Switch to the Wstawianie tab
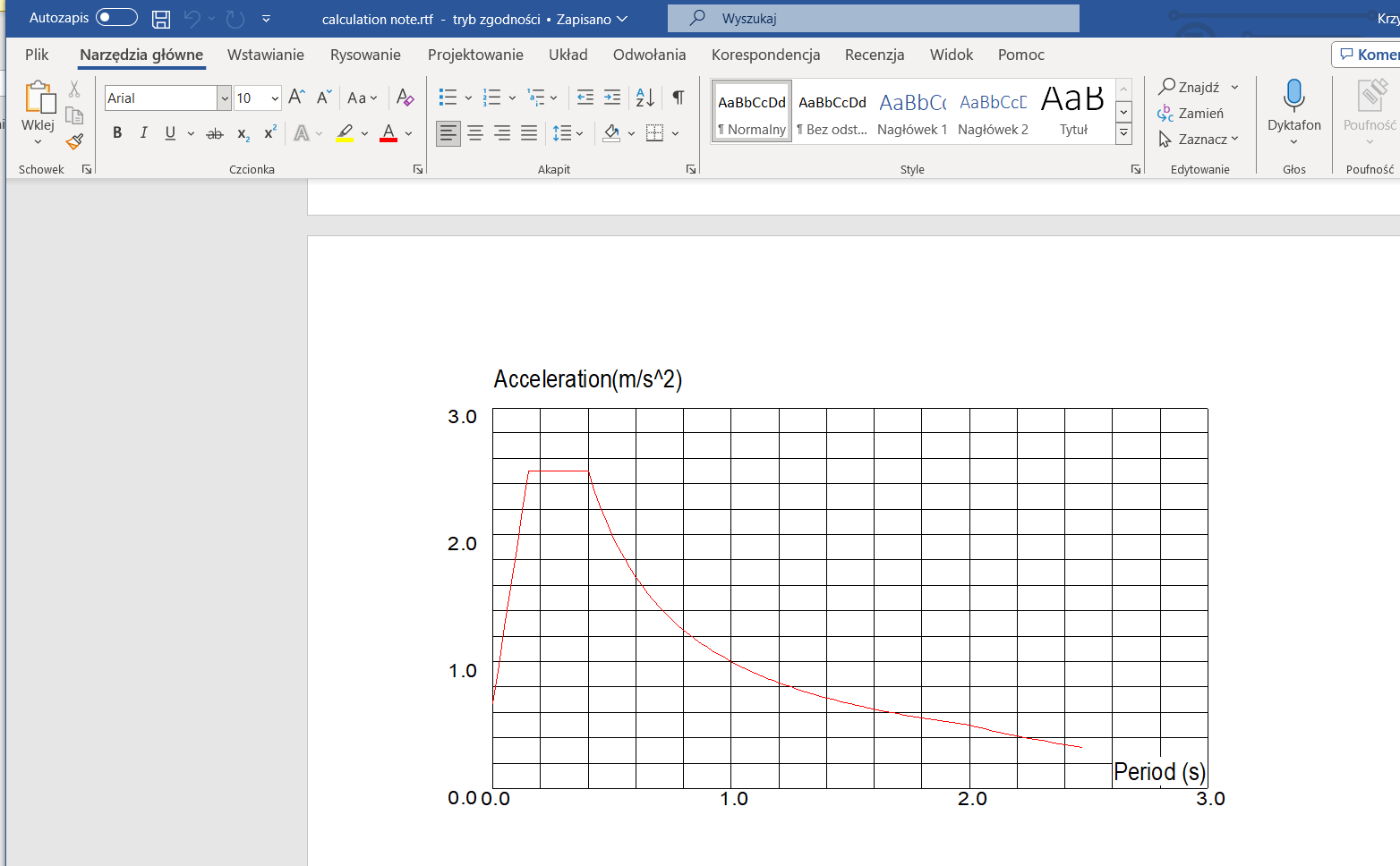The height and width of the screenshot is (866, 1400). click(265, 55)
